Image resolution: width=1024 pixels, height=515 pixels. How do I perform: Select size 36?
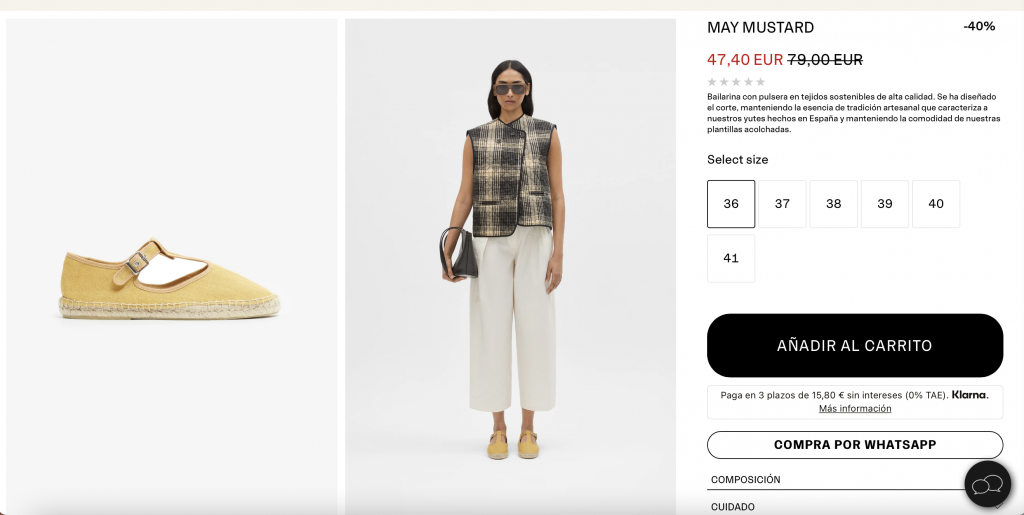(x=731, y=204)
